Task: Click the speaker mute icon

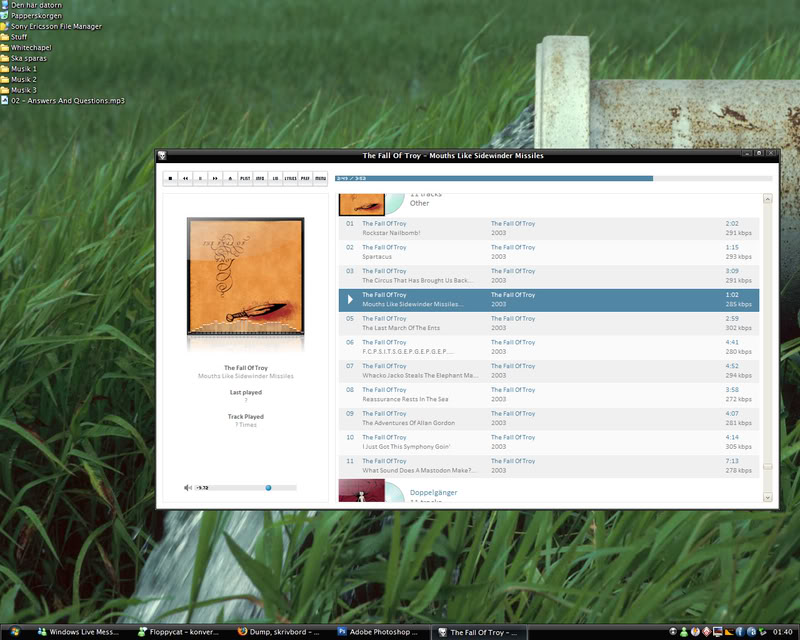Action: [x=188, y=488]
